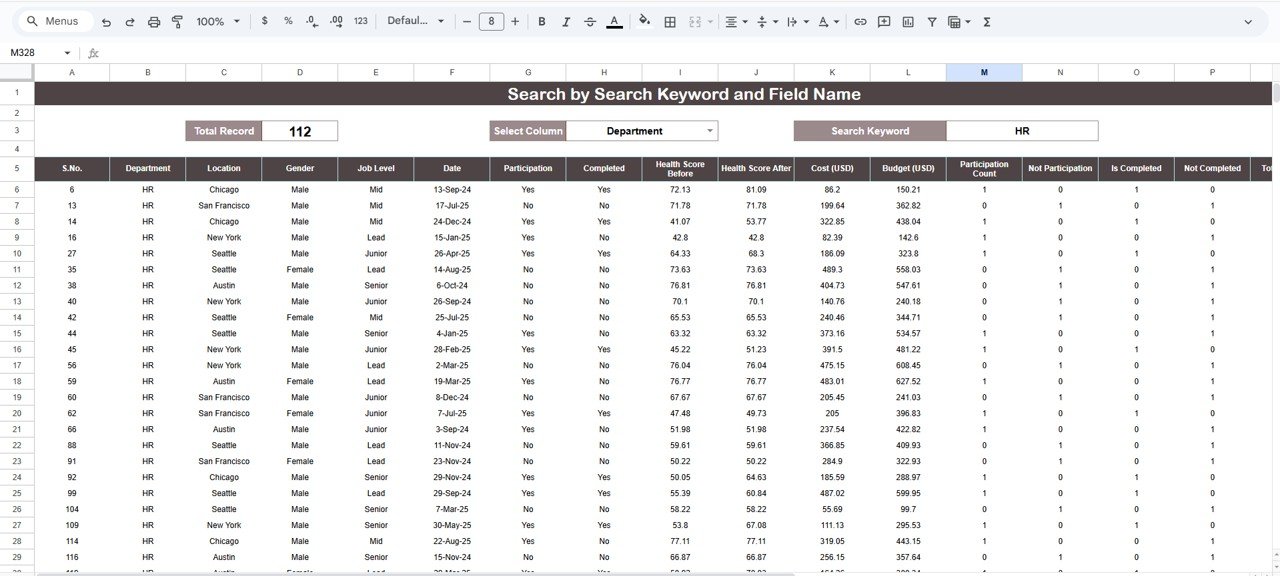The width and height of the screenshot is (1280, 576).
Task: Format as currency with dollar button
Action: pos(264,21)
